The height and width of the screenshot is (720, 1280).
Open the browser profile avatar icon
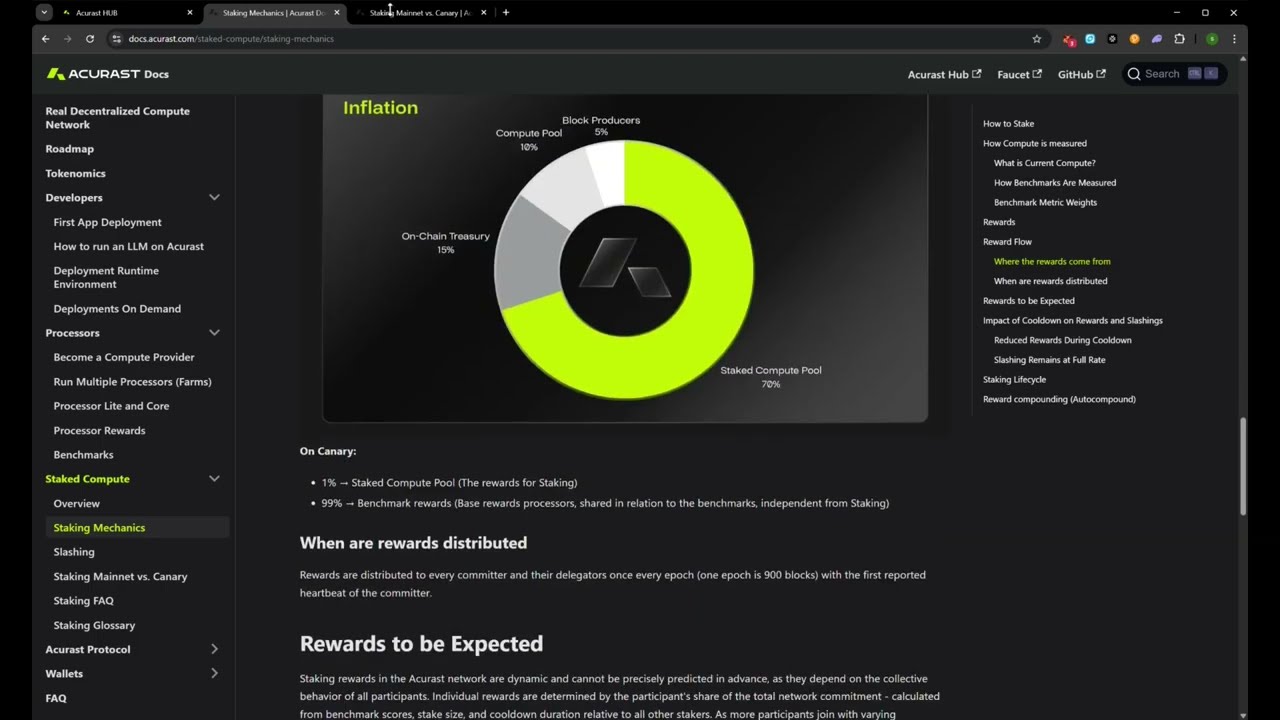tap(1212, 39)
